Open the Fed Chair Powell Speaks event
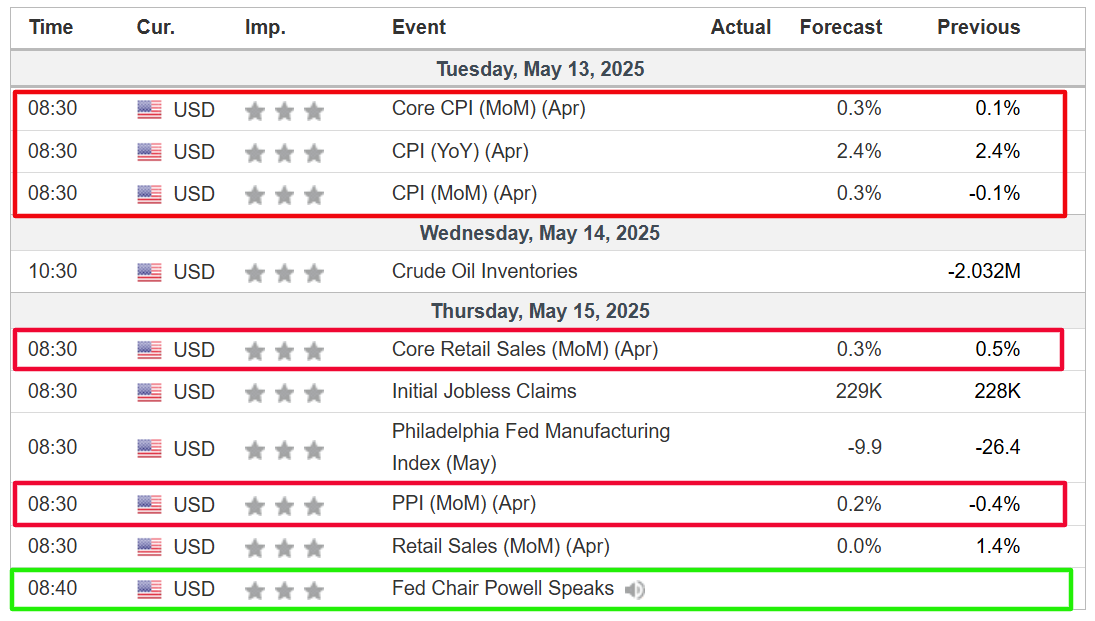This screenshot has height=621, width=1095. [x=503, y=589]
